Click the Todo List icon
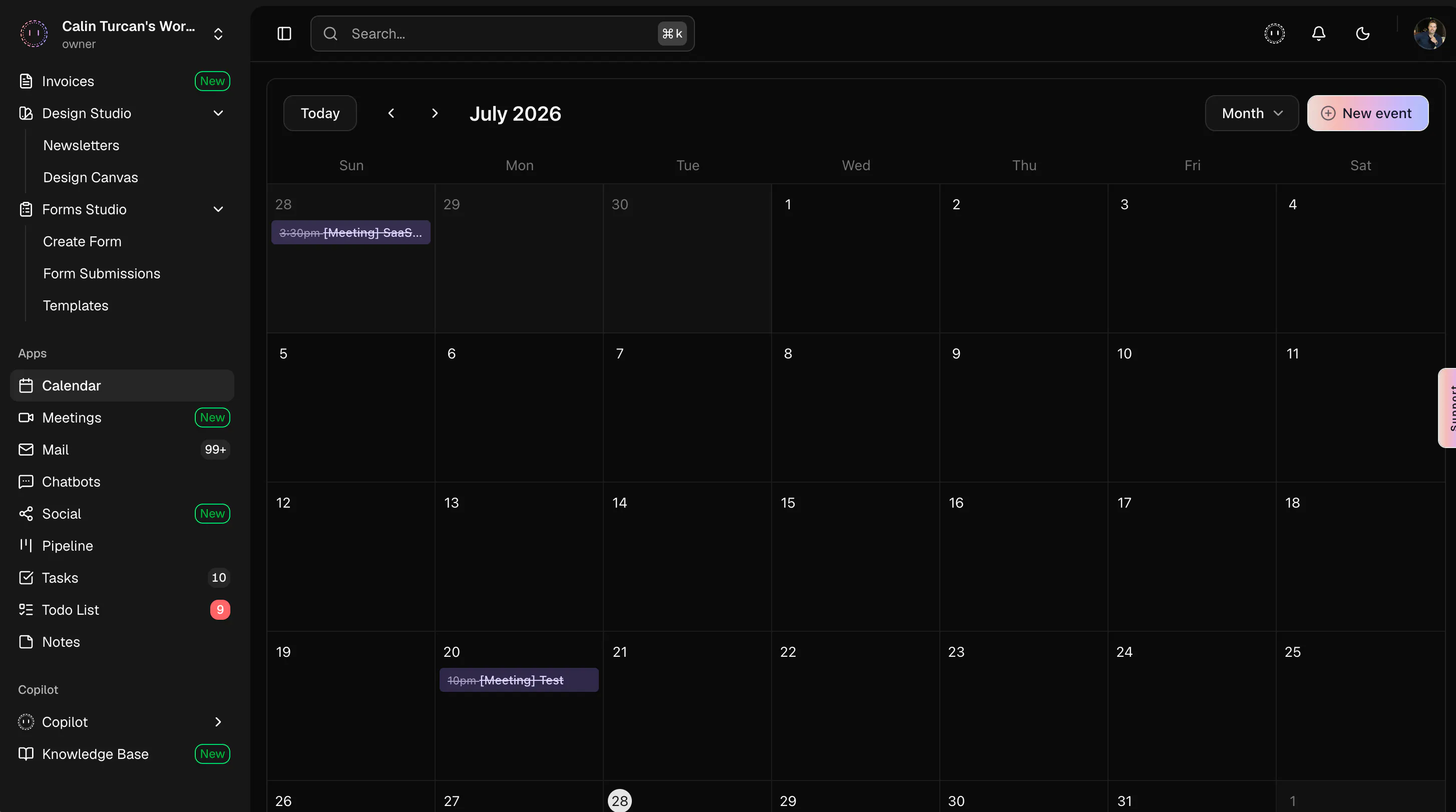The height and width of the screenshot is (812, 1456). (x=26, y=610)
